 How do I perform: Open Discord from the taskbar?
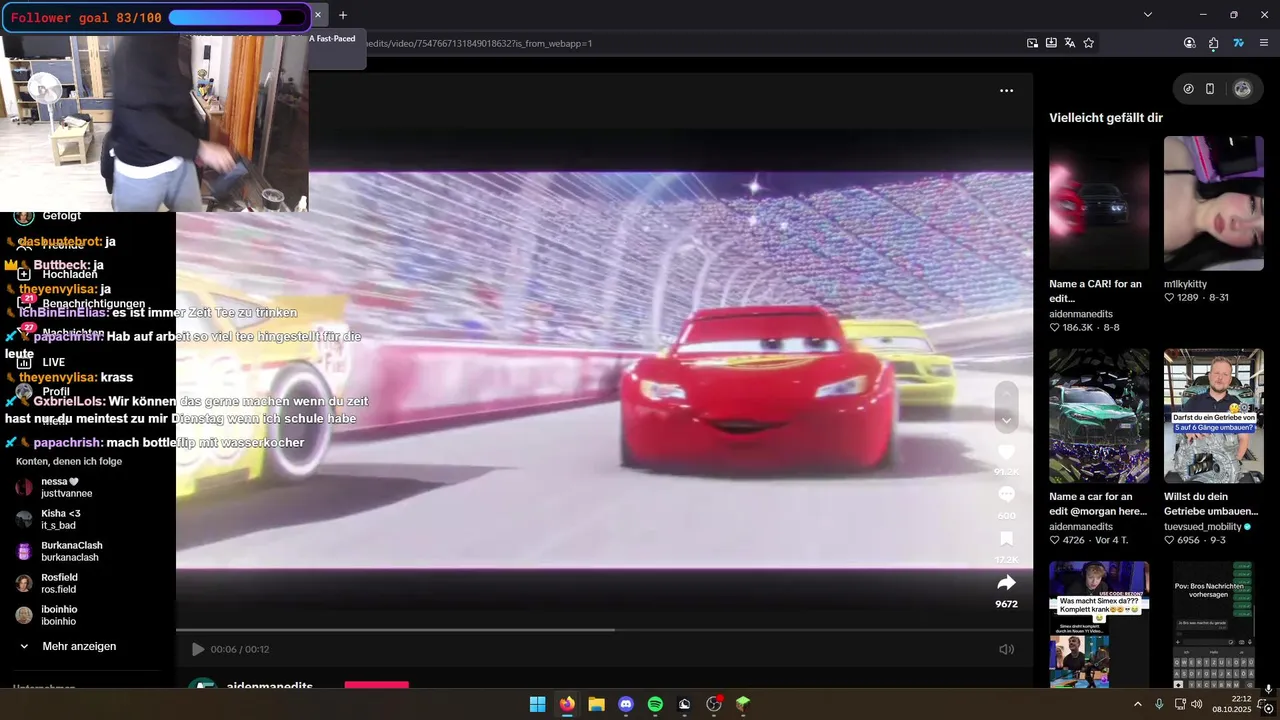pyautogui.click(x=626, y=704)
